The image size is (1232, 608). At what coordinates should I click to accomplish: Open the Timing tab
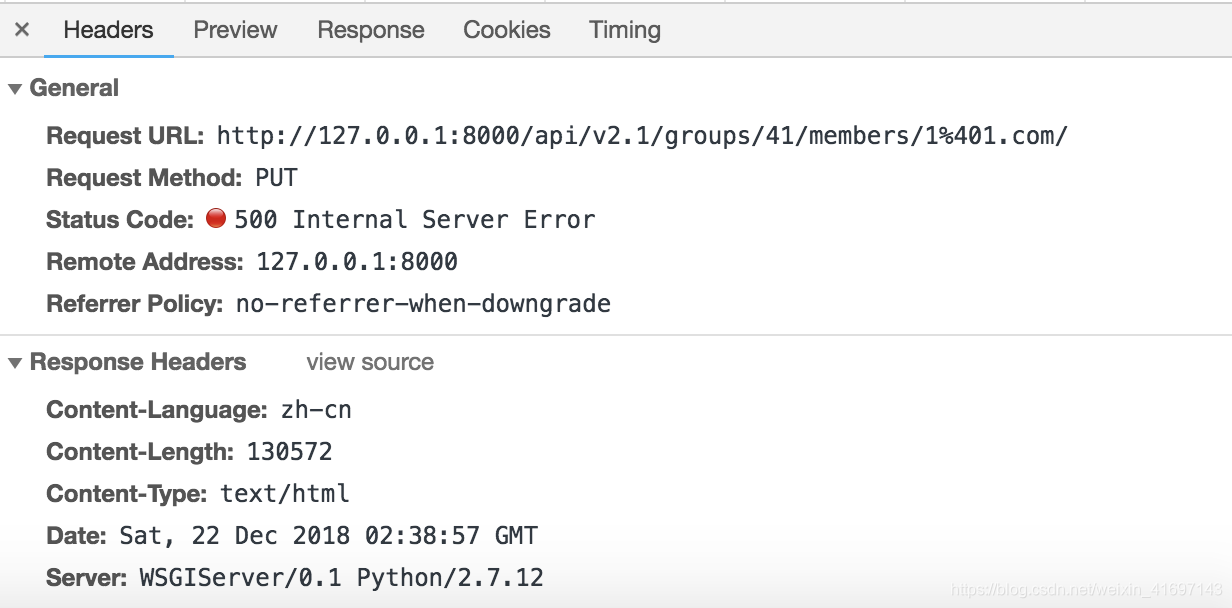624,30
